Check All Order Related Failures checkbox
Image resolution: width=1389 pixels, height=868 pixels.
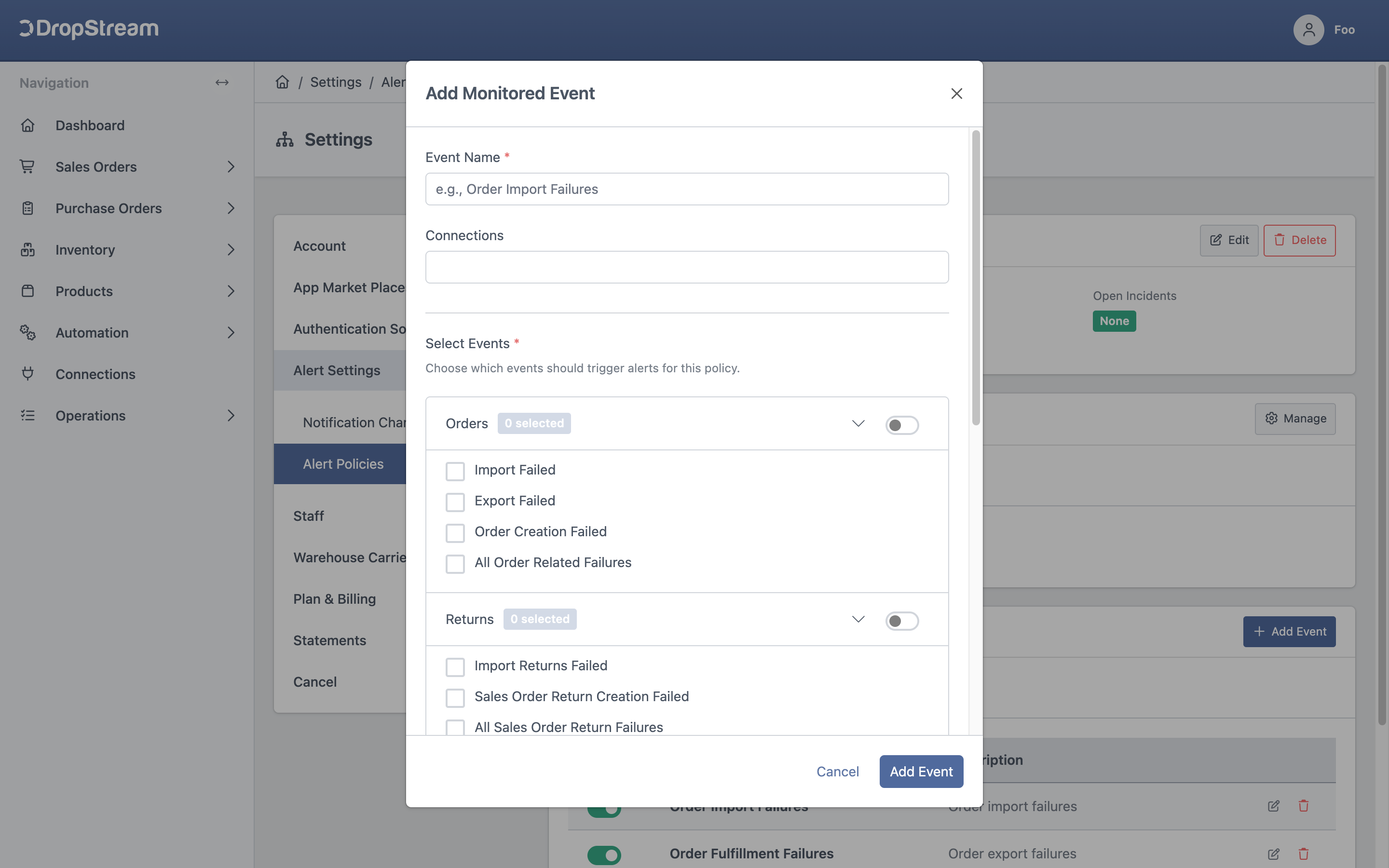tap(455, 564)
